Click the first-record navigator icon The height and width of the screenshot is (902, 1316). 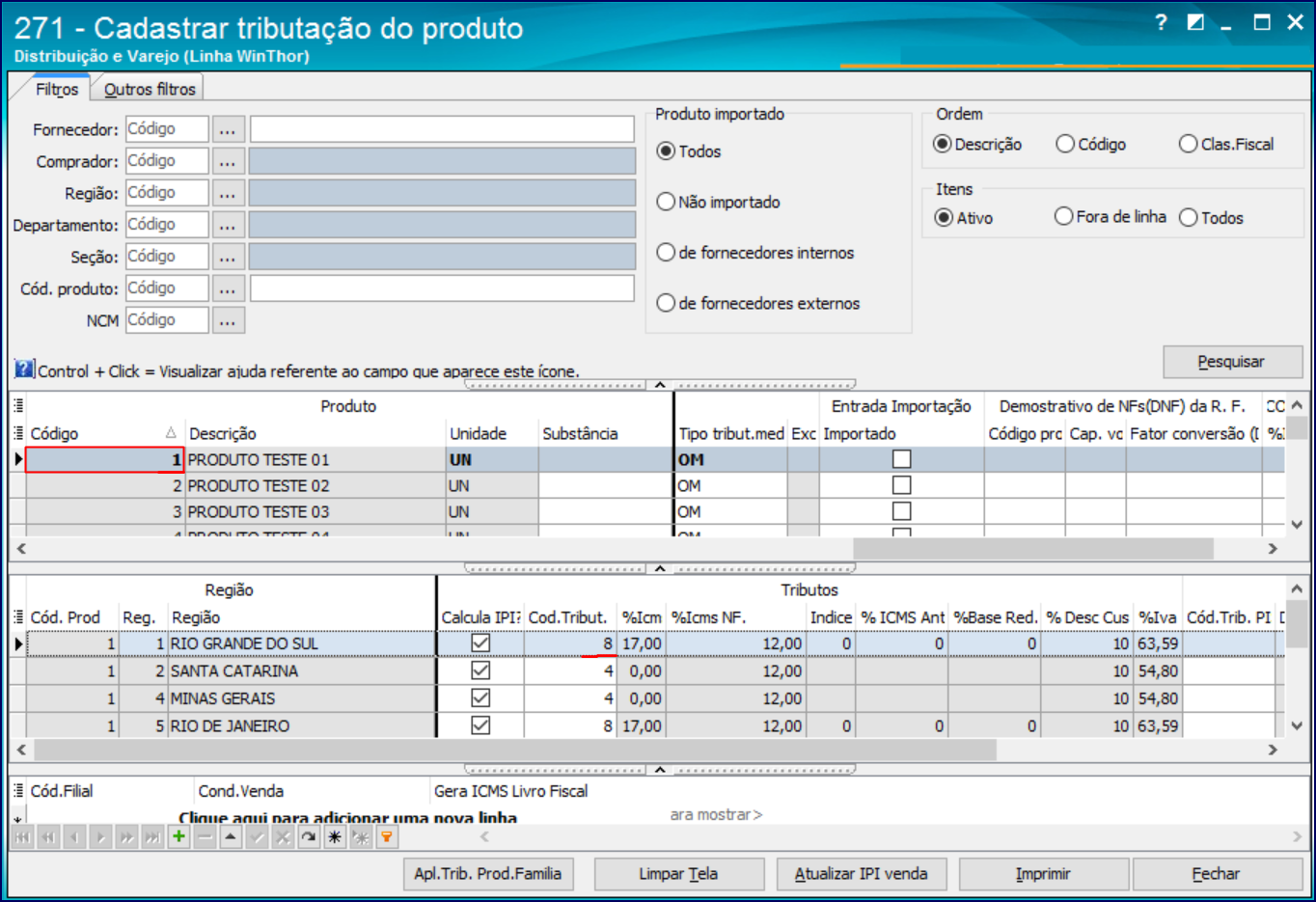point(21,837)
